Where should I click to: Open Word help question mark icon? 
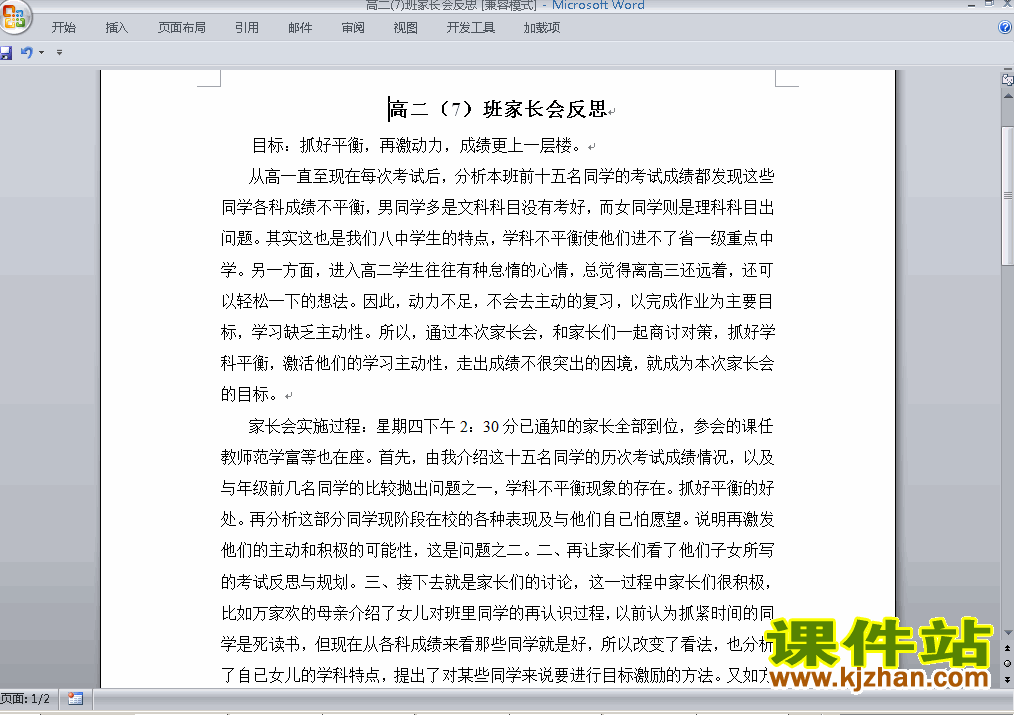1005,27
